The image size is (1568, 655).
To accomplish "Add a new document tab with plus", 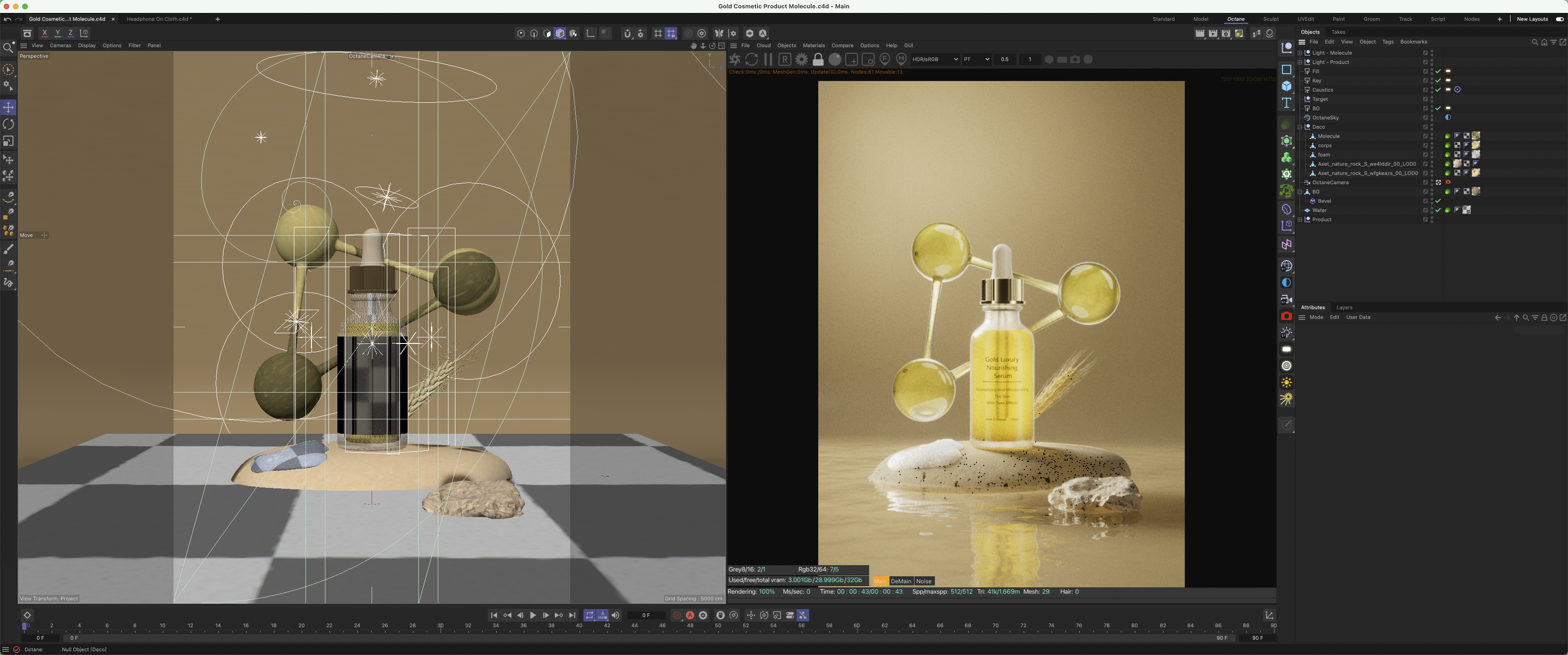I will 218,19.
